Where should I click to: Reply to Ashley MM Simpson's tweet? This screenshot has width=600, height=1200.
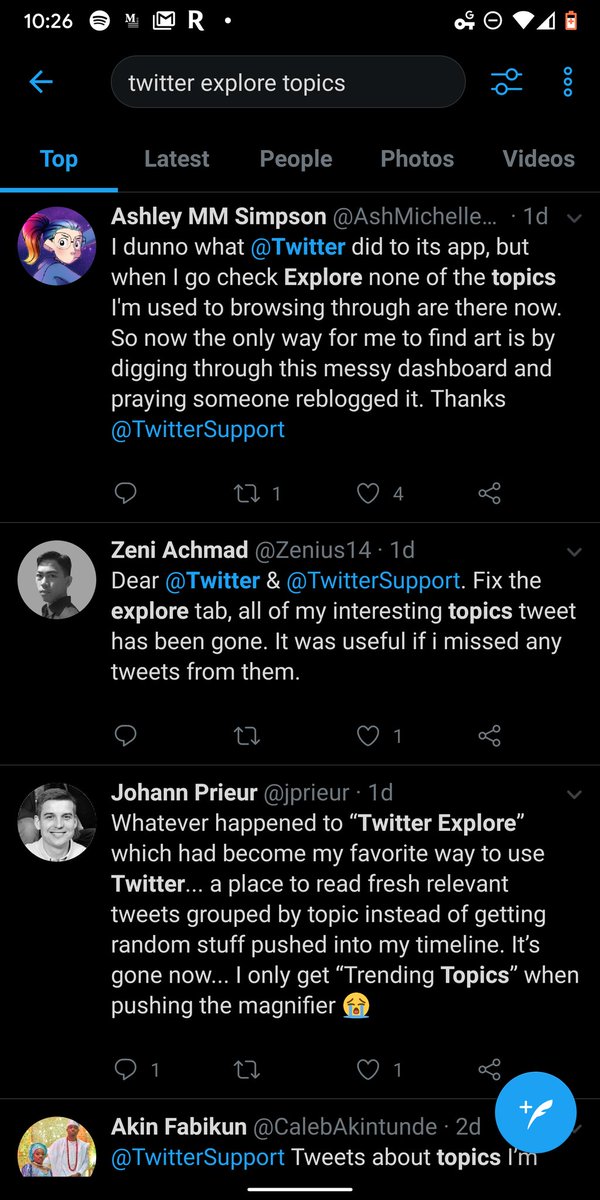(126, 493)
